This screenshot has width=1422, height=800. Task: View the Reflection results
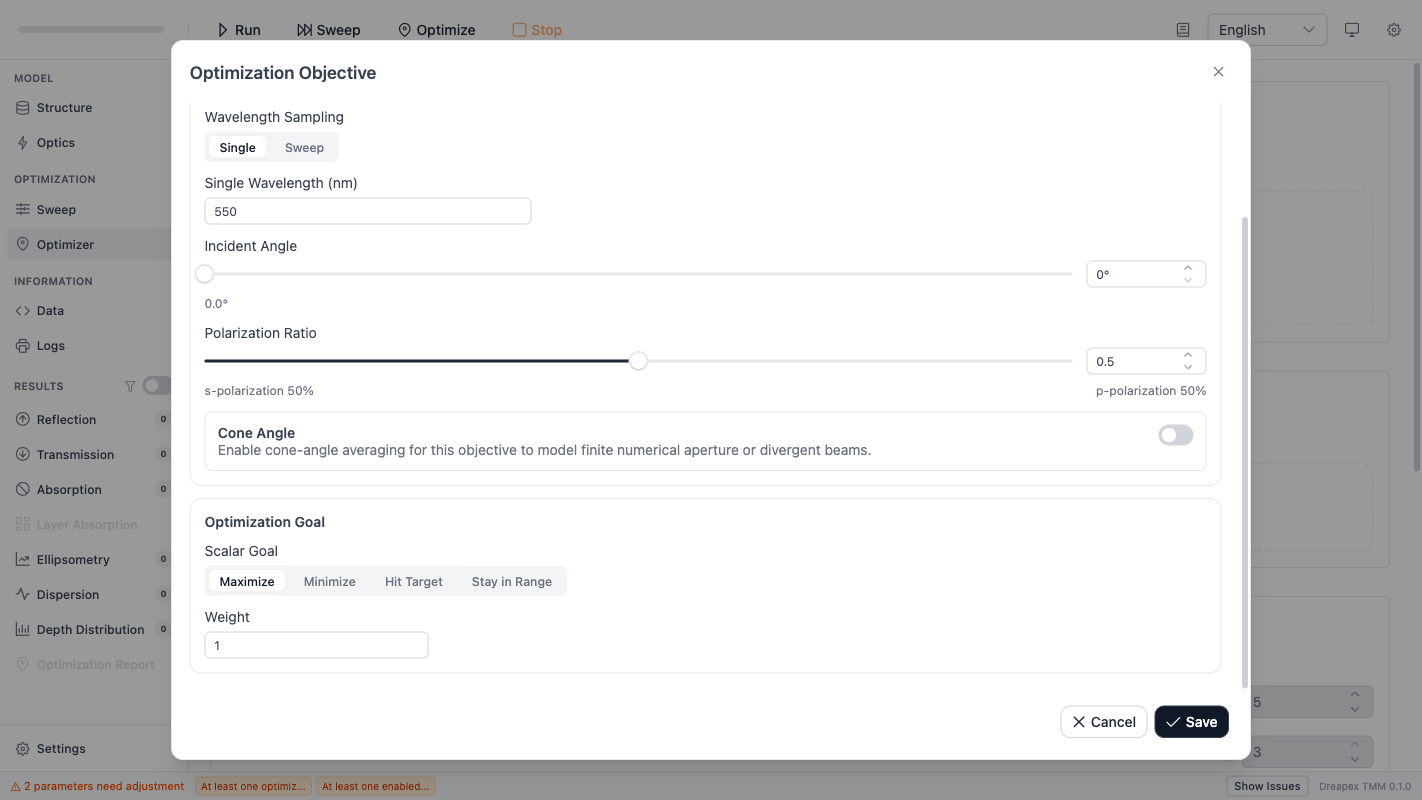[67, 419]
